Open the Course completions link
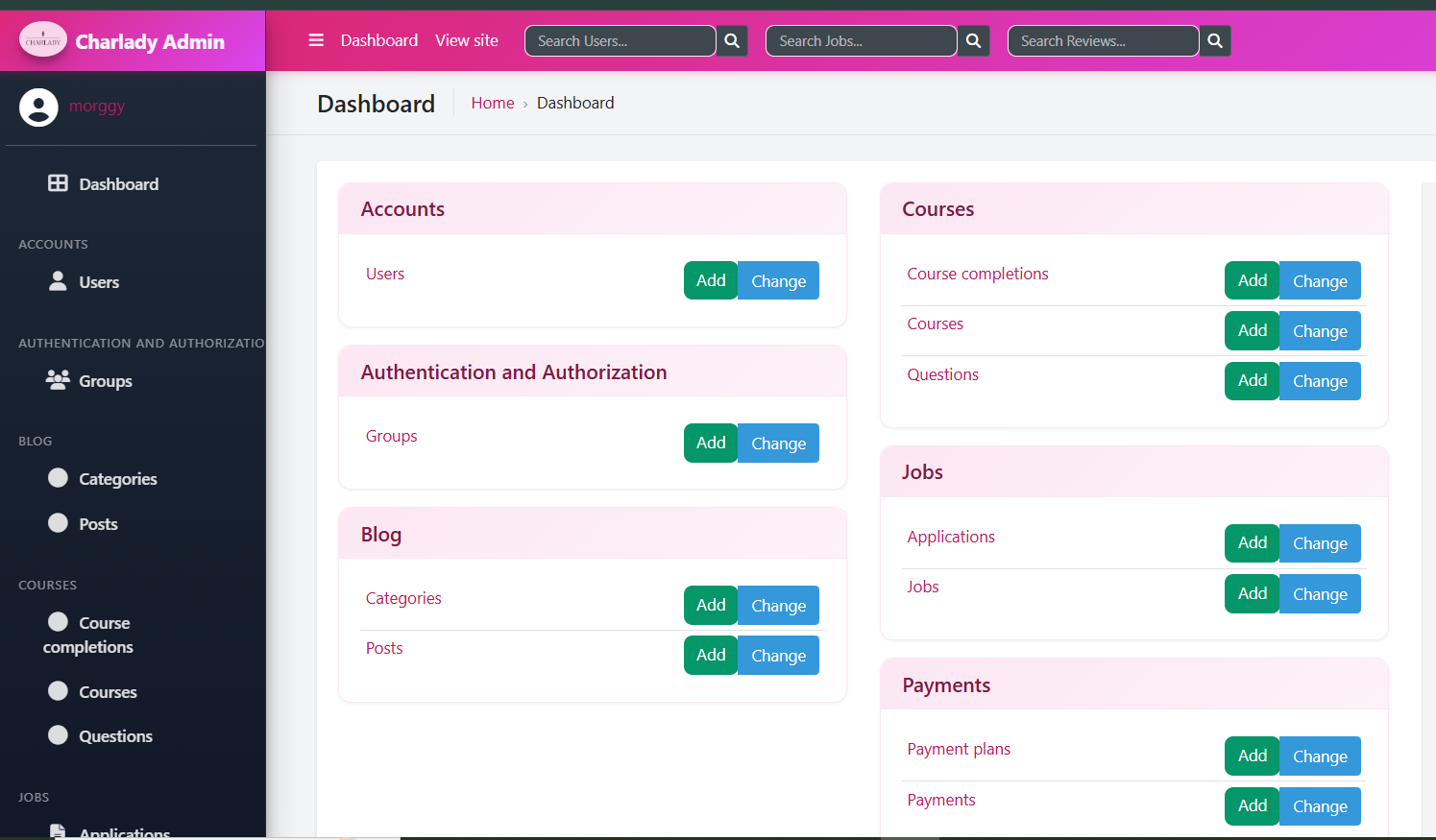This screenshot has height=840, width=1436. [978, 274]
